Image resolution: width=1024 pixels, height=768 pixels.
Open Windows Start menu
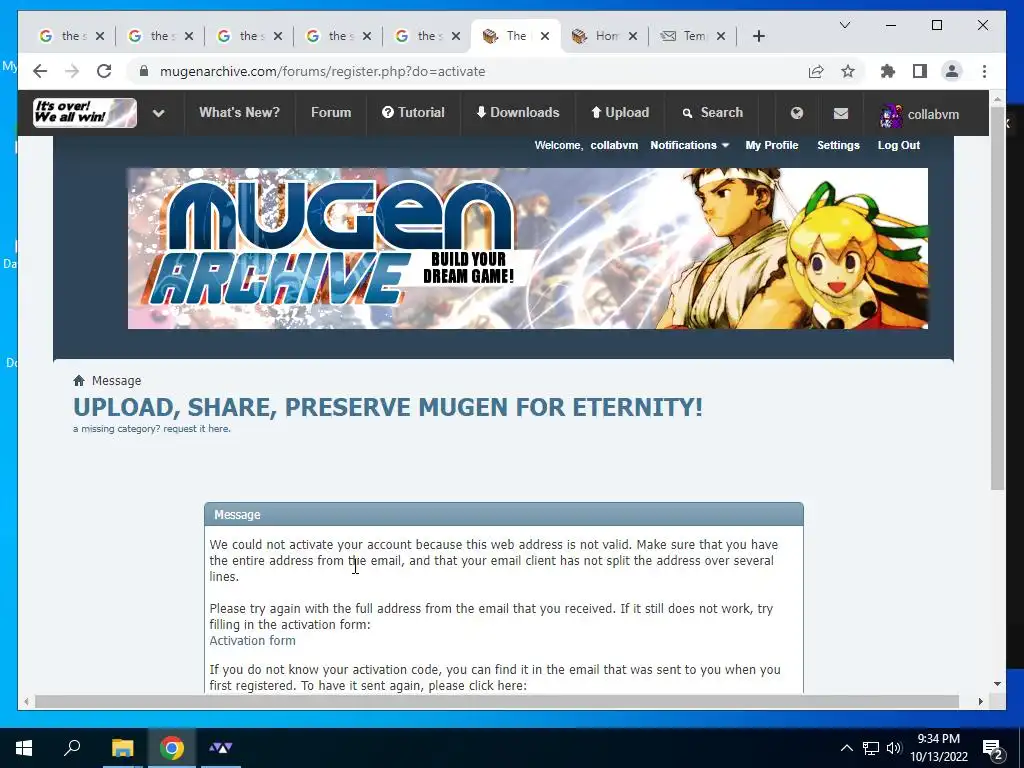click(24, 748)
